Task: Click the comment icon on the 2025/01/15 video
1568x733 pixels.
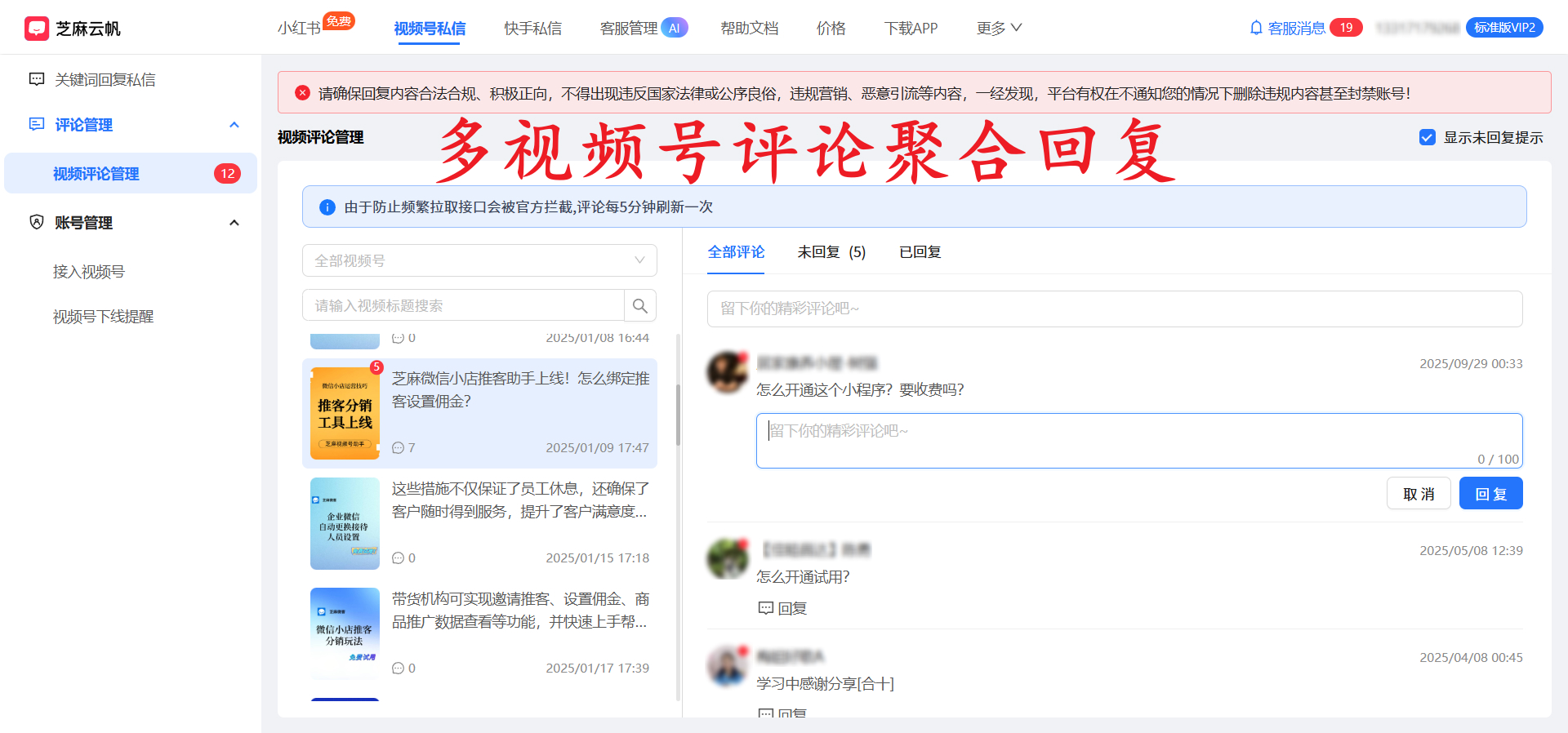Action: coord(398,558)
